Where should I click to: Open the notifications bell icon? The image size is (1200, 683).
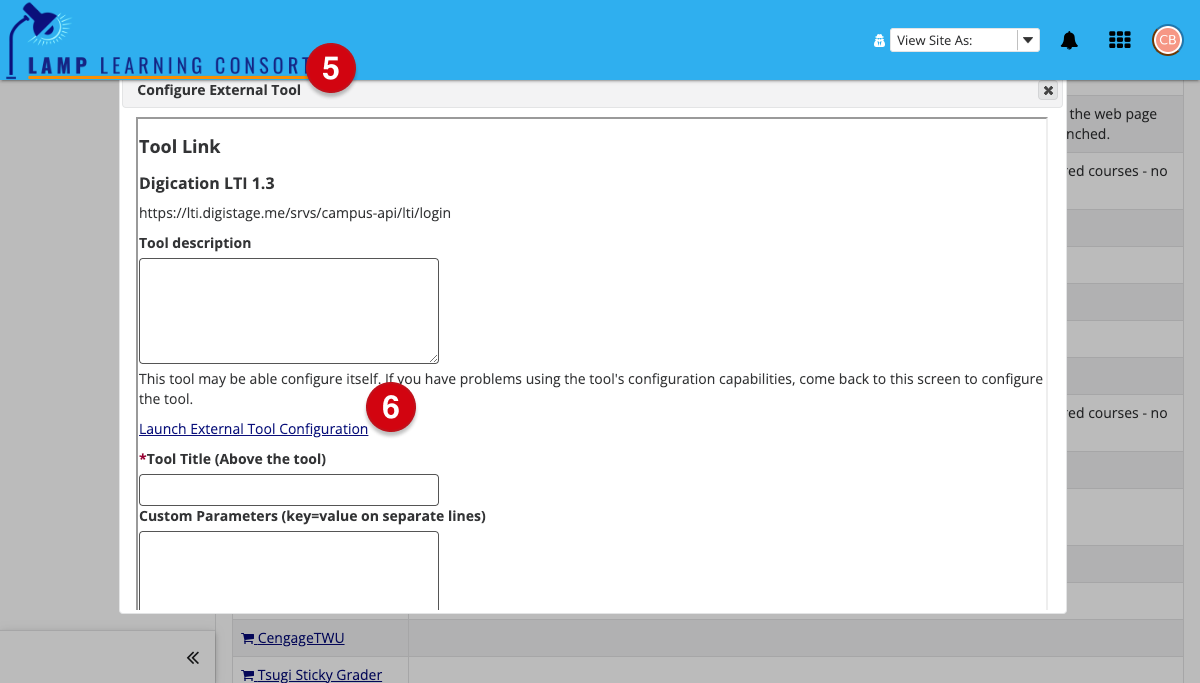coord(1069,40)
